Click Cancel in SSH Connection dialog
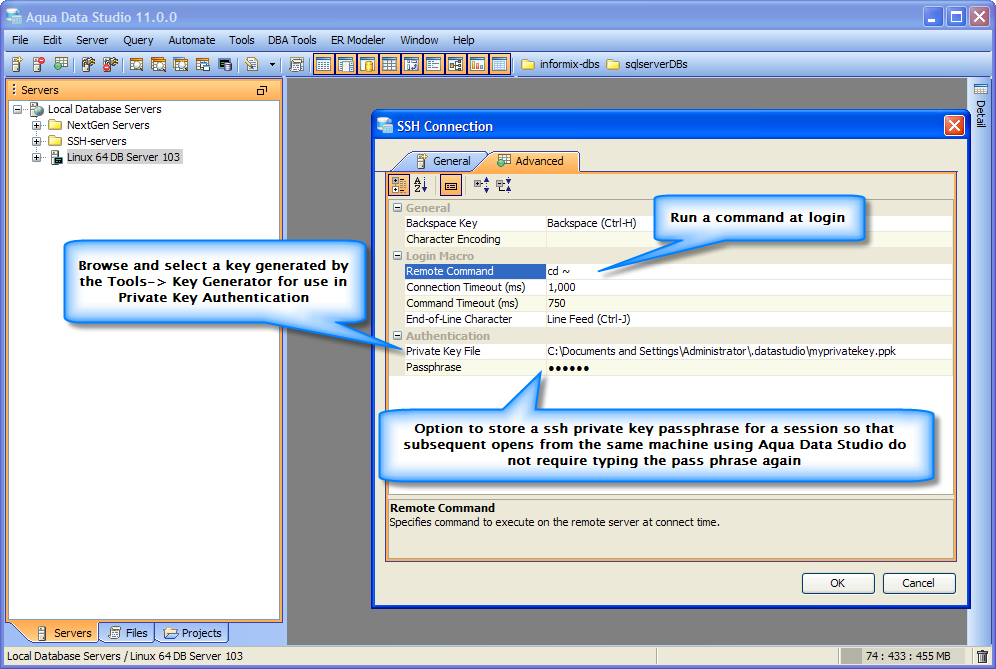This screenshot has height=669, width=996. point(919,583)
